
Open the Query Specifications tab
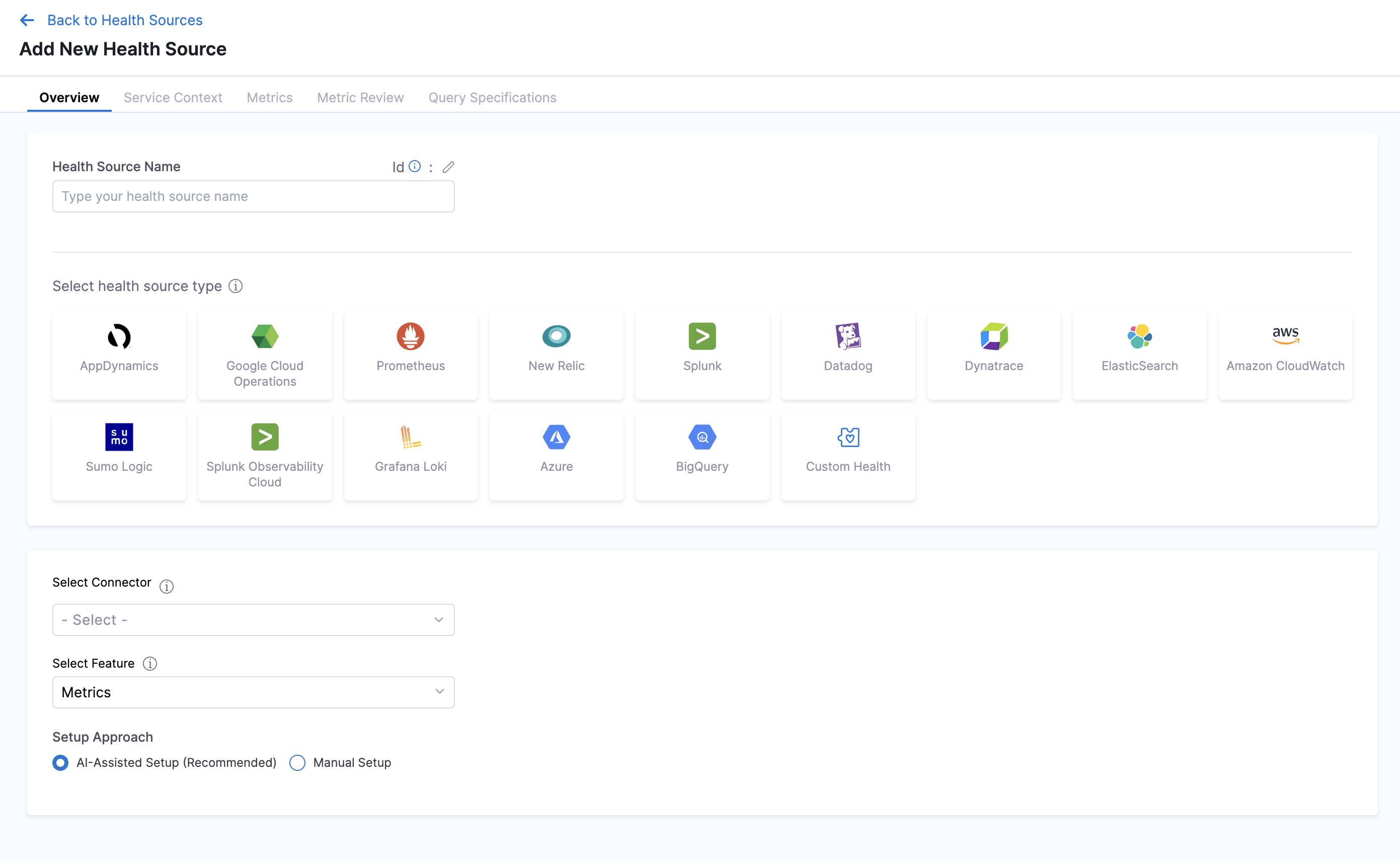click(492, 97)
